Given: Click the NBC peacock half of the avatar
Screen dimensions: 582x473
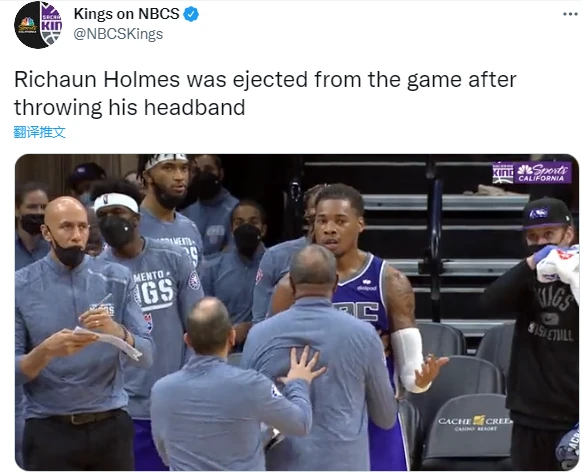Looking at the screenshot, I should 27,25.
